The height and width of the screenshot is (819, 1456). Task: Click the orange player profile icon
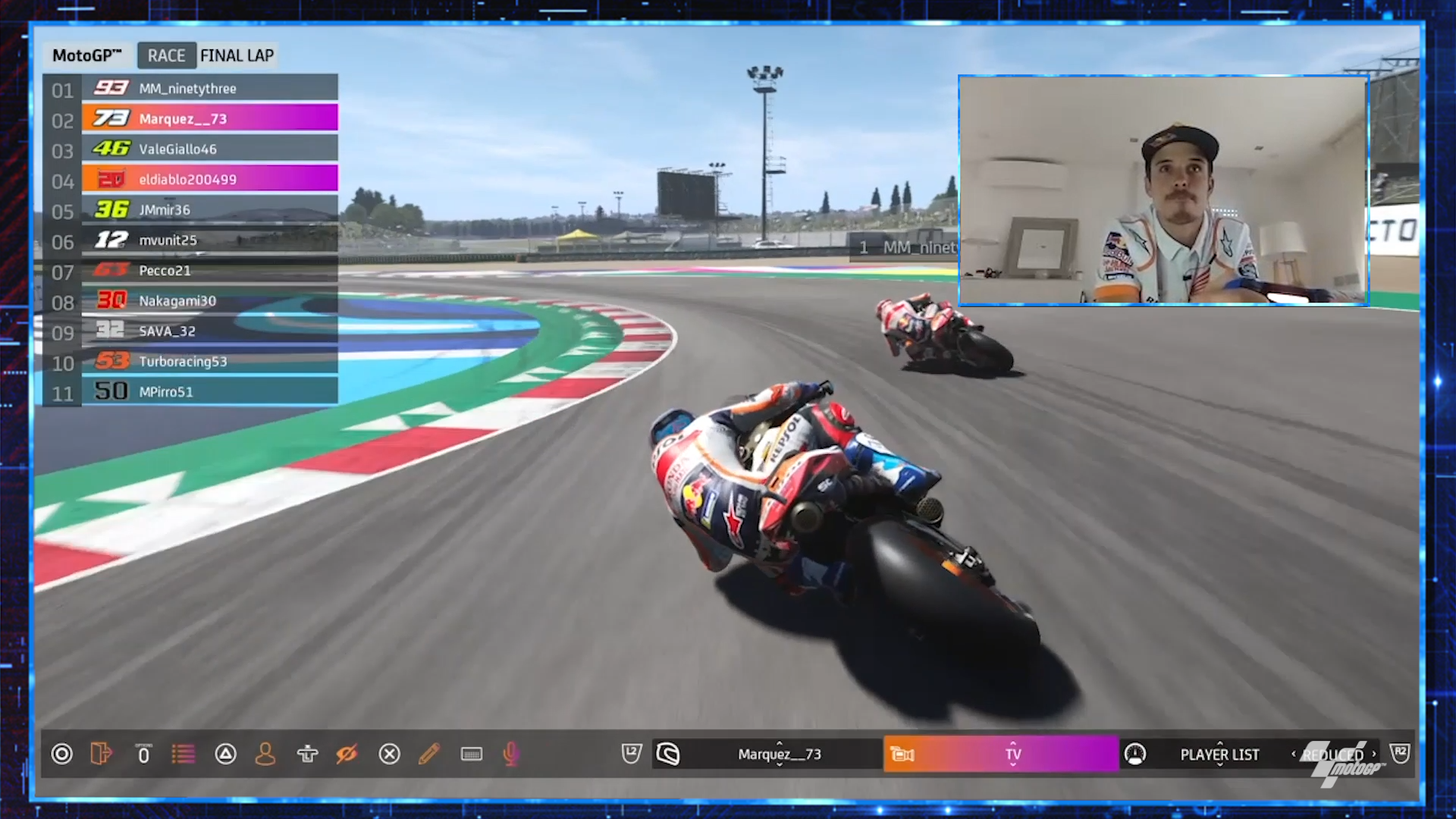(x=265, y=754)
